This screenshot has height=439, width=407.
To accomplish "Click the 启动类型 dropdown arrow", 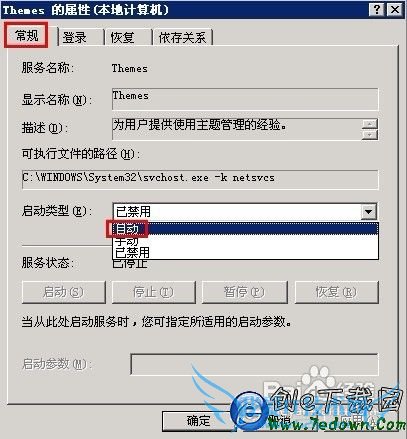I will (368, 211).
